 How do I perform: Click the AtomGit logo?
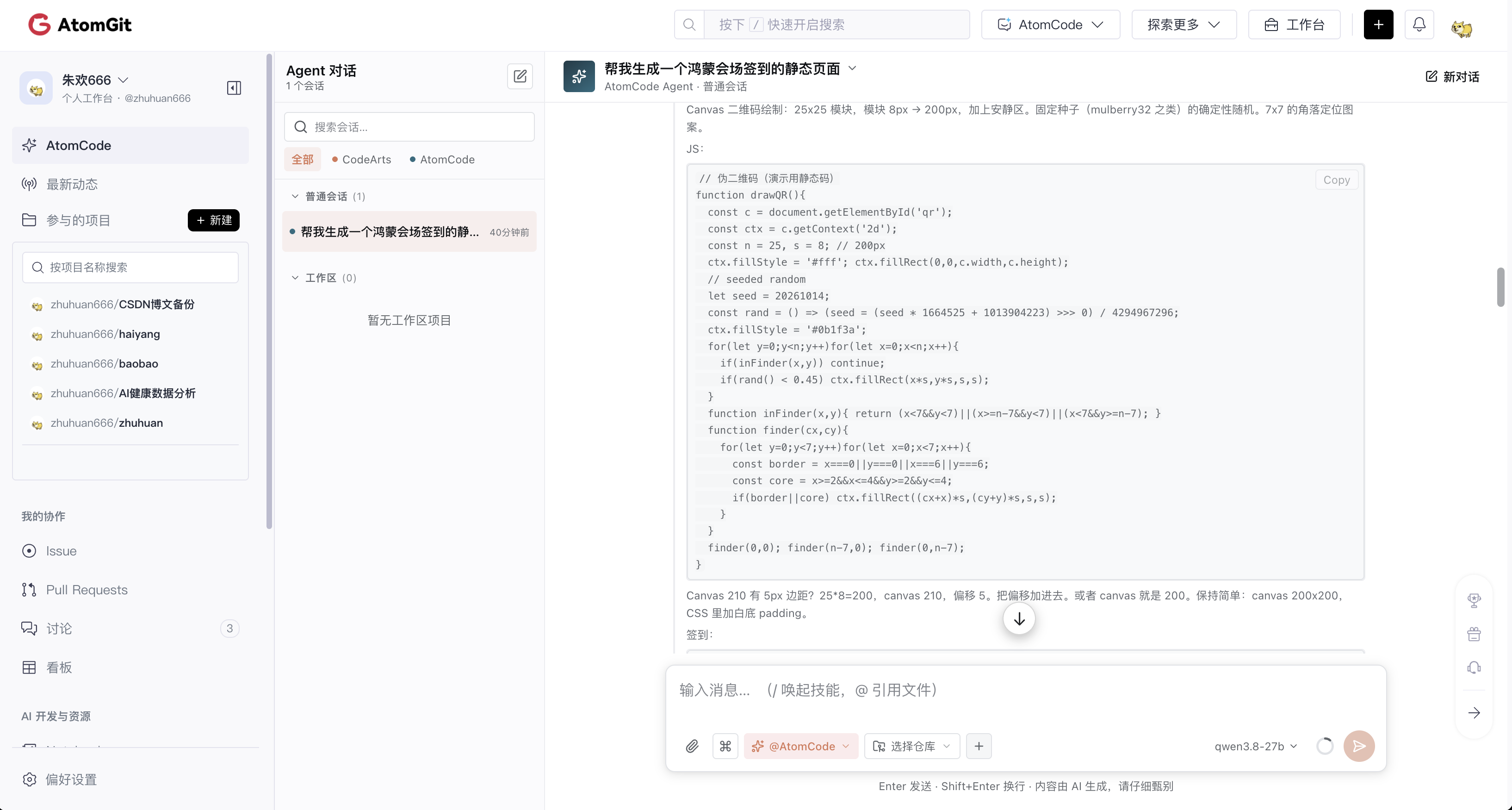click(x=80, y=25)
